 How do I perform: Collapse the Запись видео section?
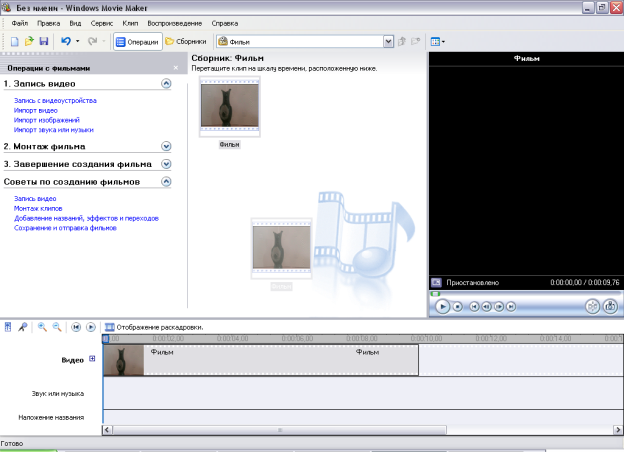[166, 84]
